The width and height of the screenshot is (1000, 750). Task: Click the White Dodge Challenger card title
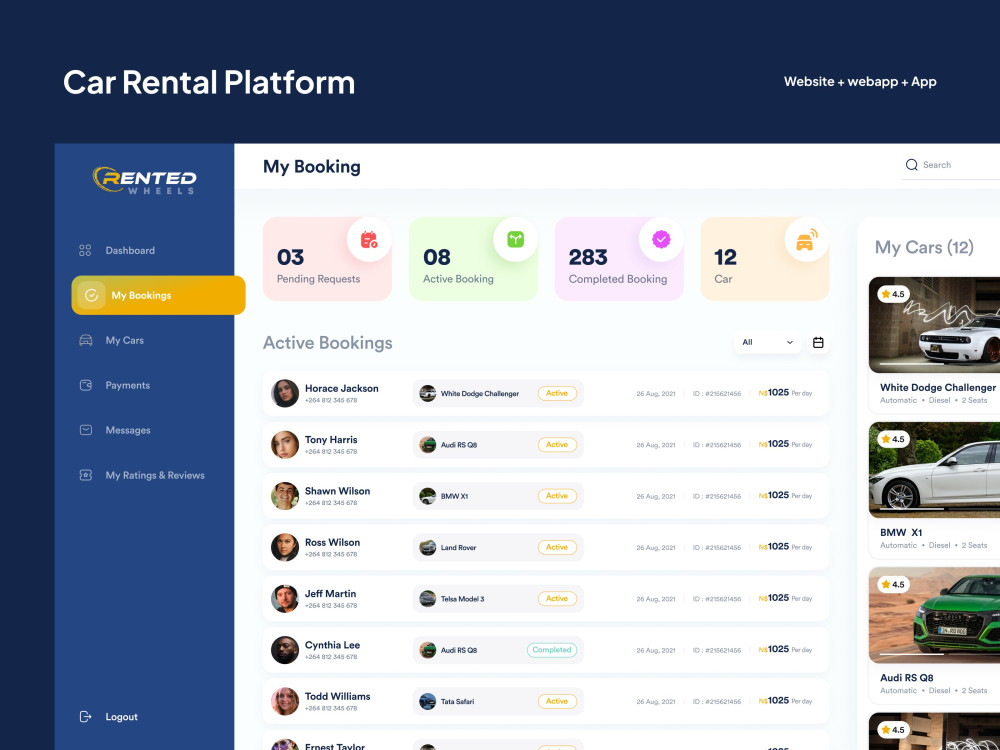(x=938, y=388)
